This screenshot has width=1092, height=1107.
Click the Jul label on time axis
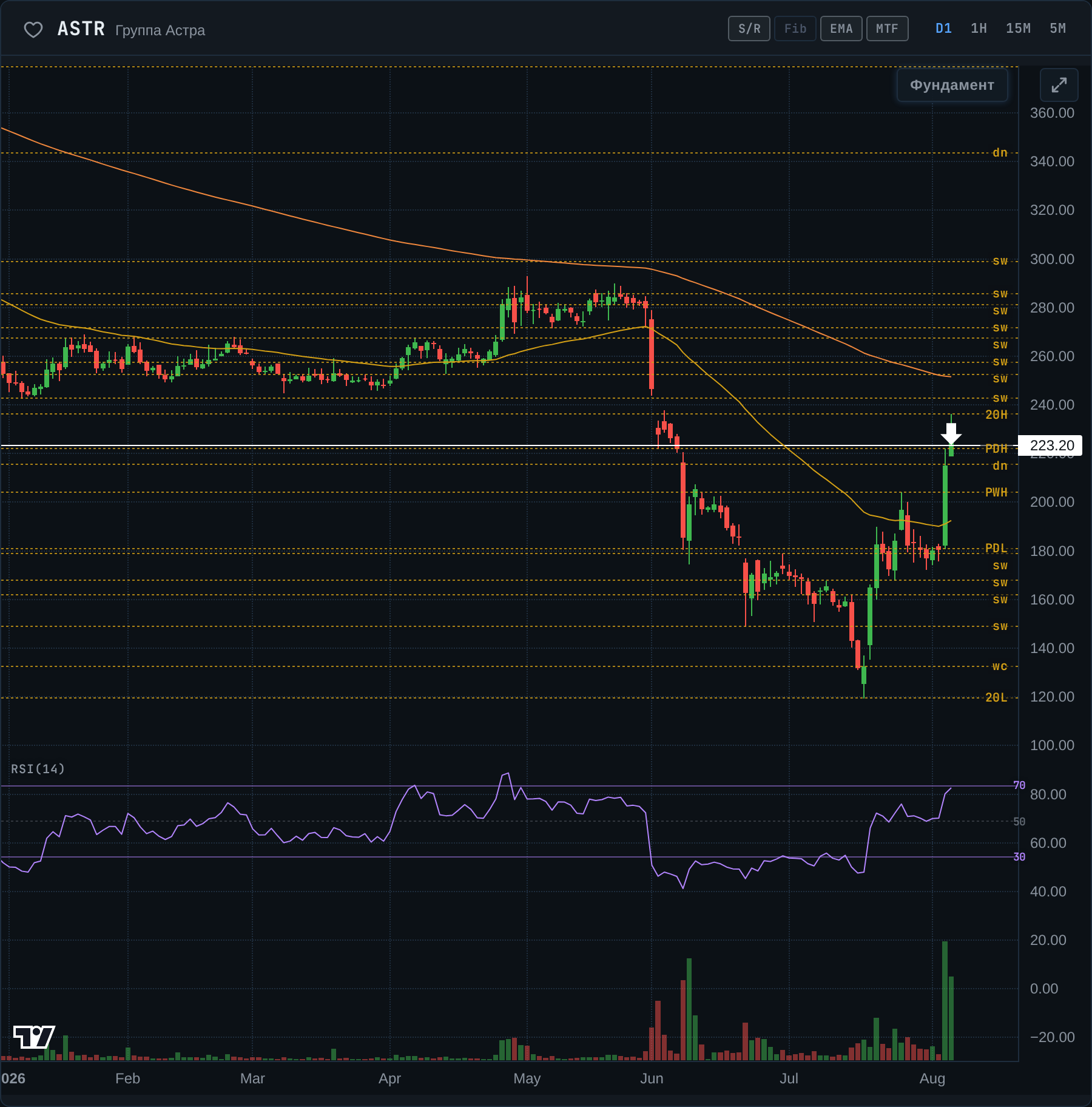(789, 1078)
